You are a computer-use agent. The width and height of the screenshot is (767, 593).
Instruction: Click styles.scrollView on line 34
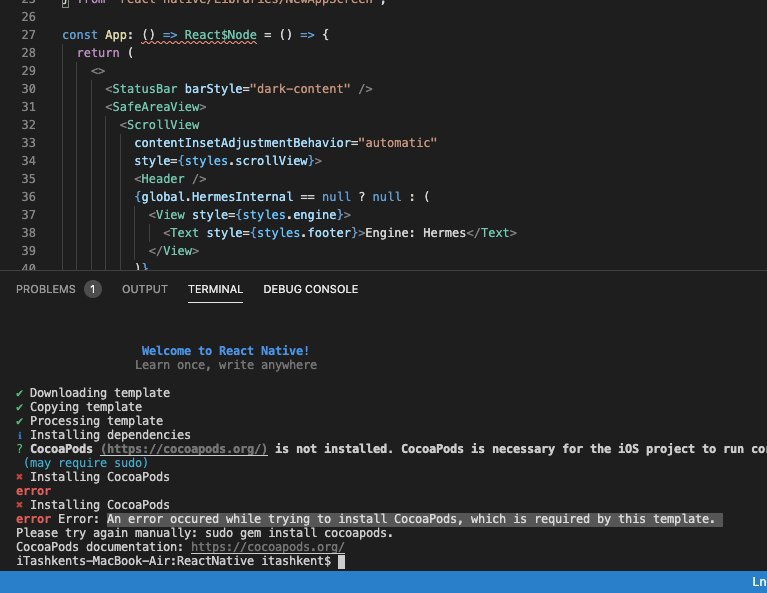[246, 160]
